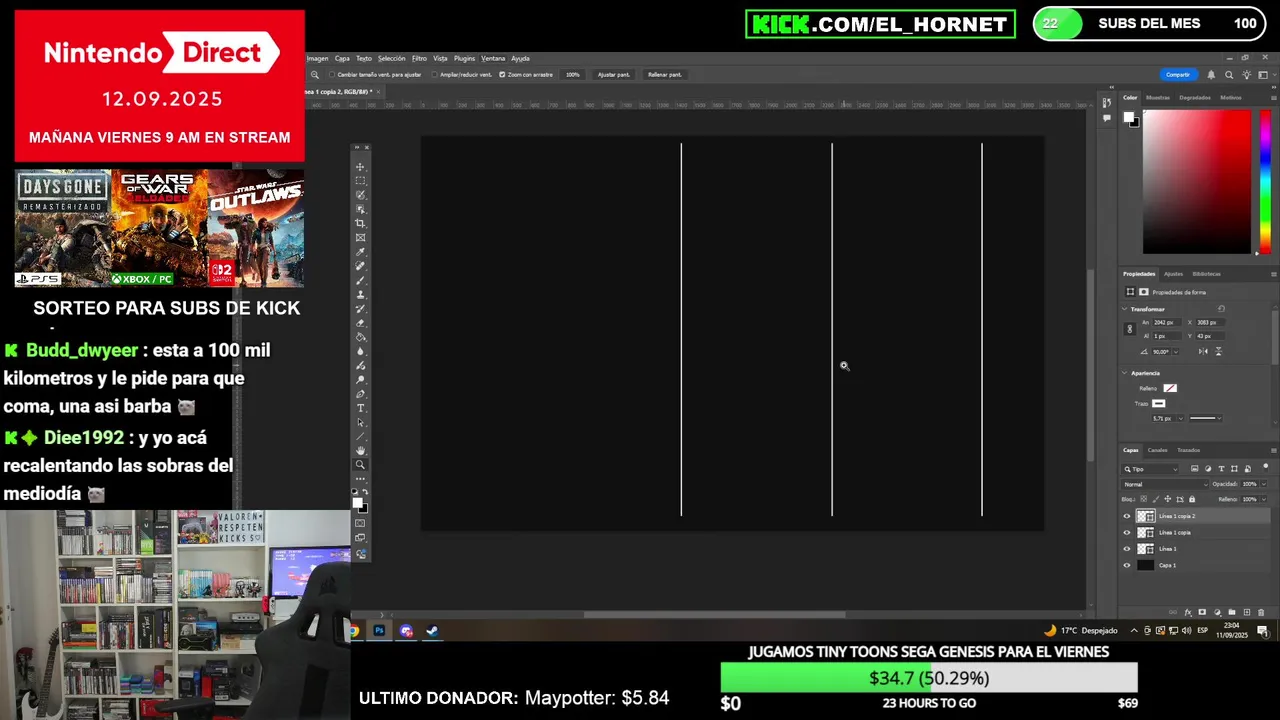Open the stroke line style dropdown
This screenshot has width=1280, height=720.
[1205, 418]
